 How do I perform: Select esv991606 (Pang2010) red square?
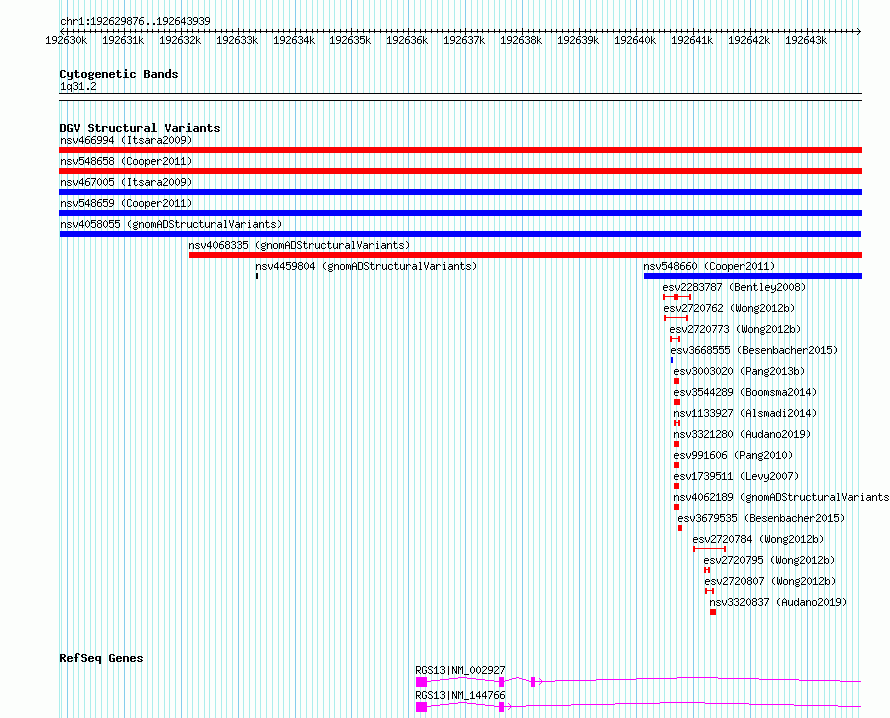tap(677, 465)
